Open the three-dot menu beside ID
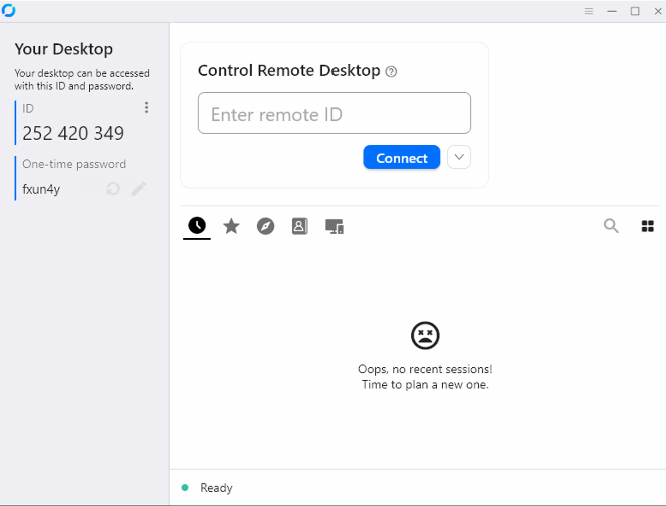 pyautogui.click(x=147, y=108)
